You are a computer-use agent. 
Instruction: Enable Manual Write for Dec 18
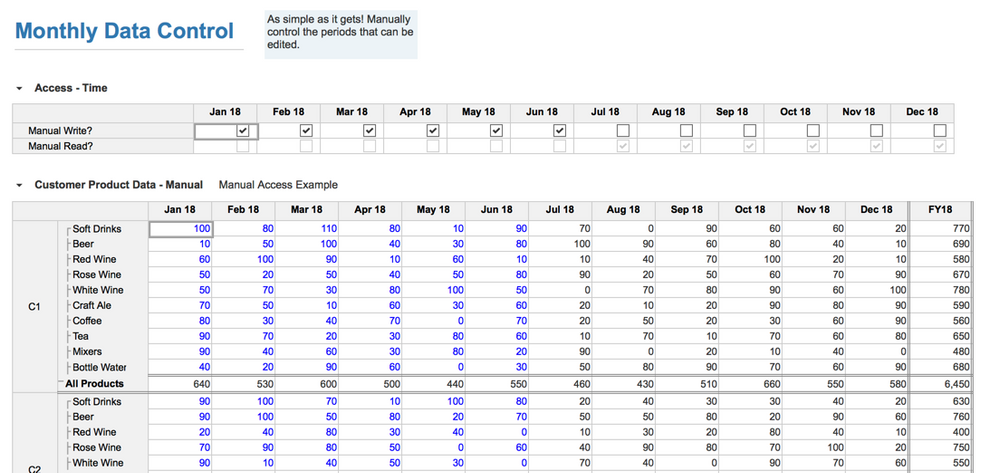[940, 130]
